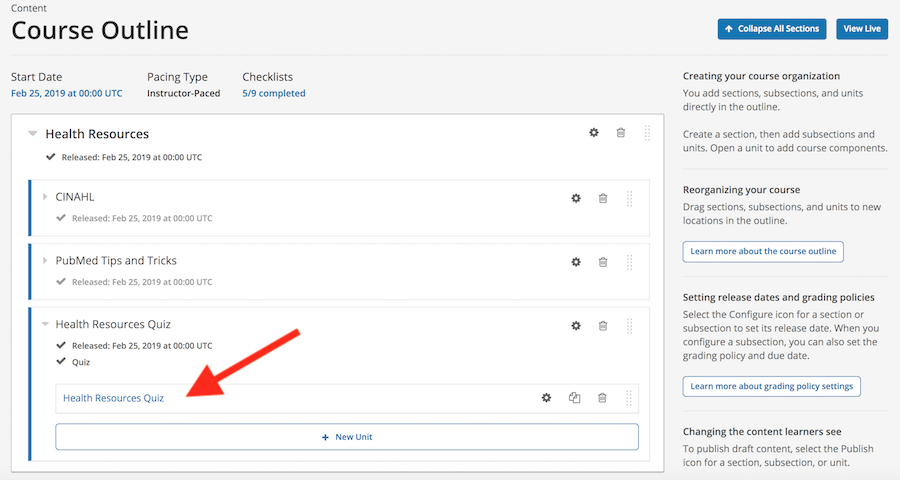Screen dimensions: 900x480
Task: Add a New Unit
Action: click(347, 437)
